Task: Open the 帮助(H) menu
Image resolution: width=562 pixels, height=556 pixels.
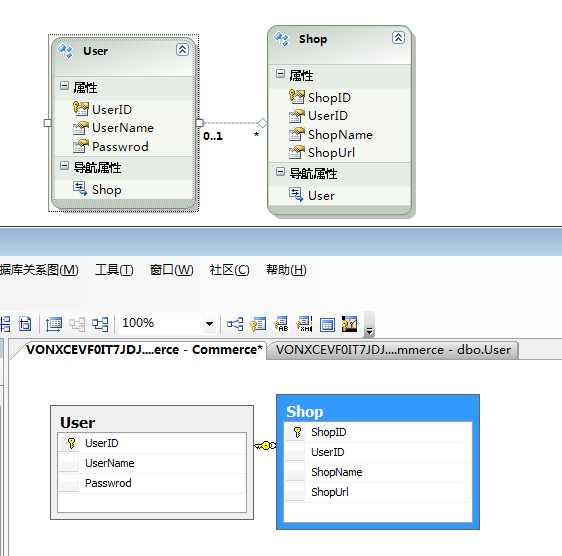Action: (x=286, y=270)
